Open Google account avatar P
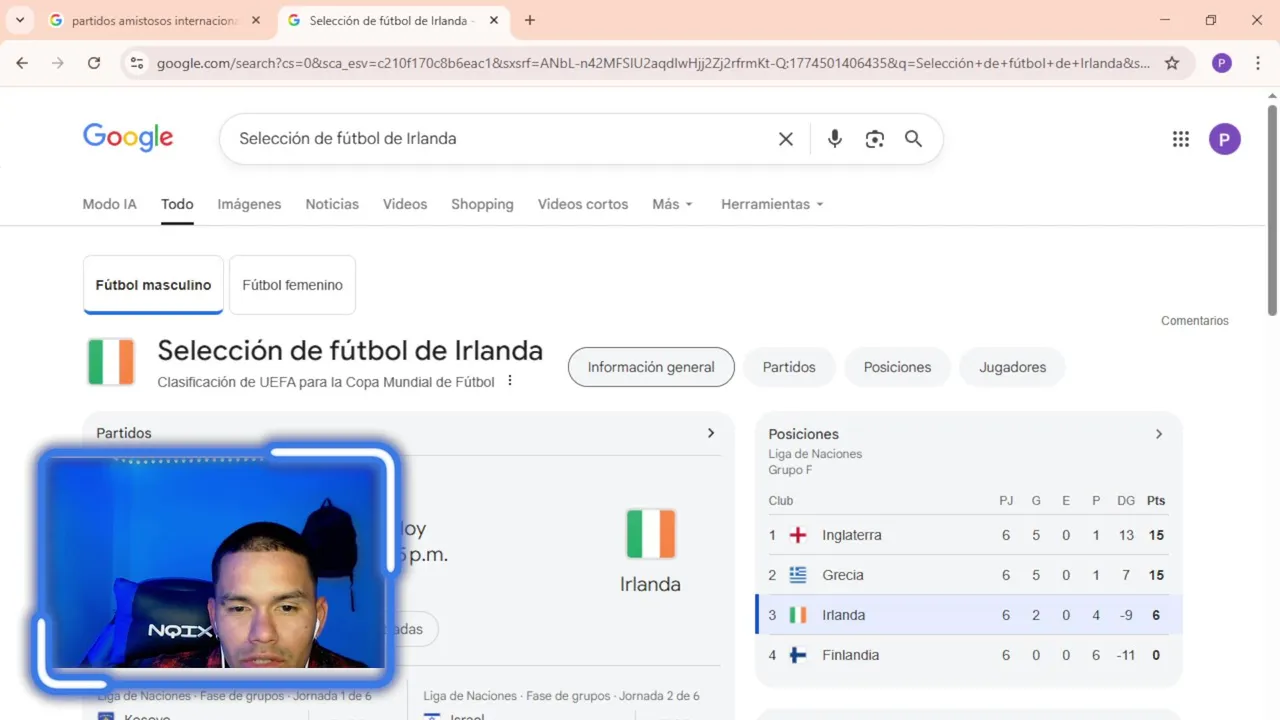This screenshot has width=1280, height=720. pyautogui.click(x=1225, y=139)
